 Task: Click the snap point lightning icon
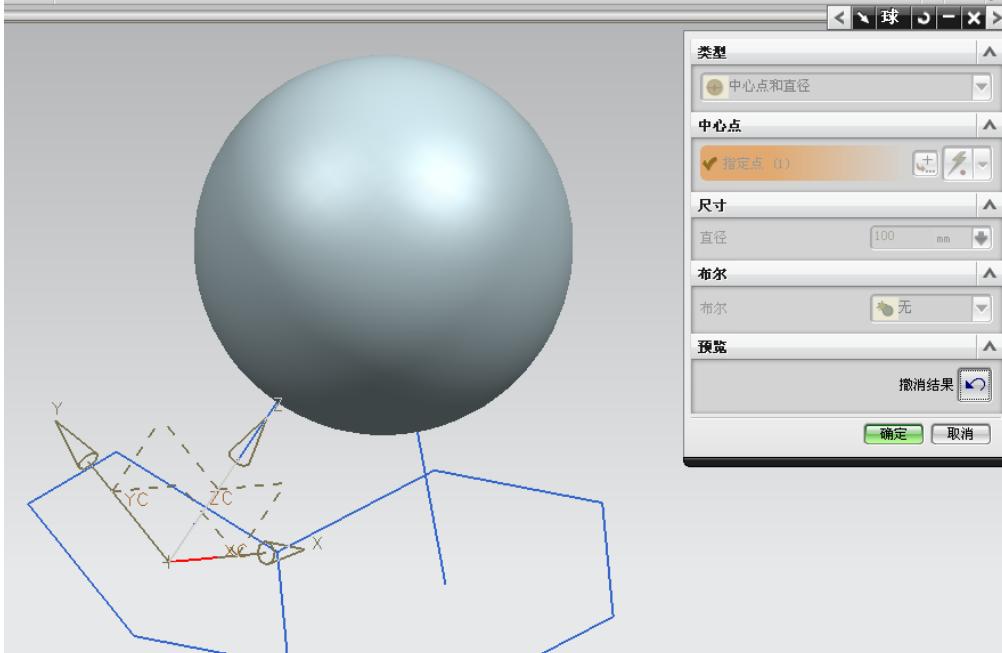(x=958, y=164)
